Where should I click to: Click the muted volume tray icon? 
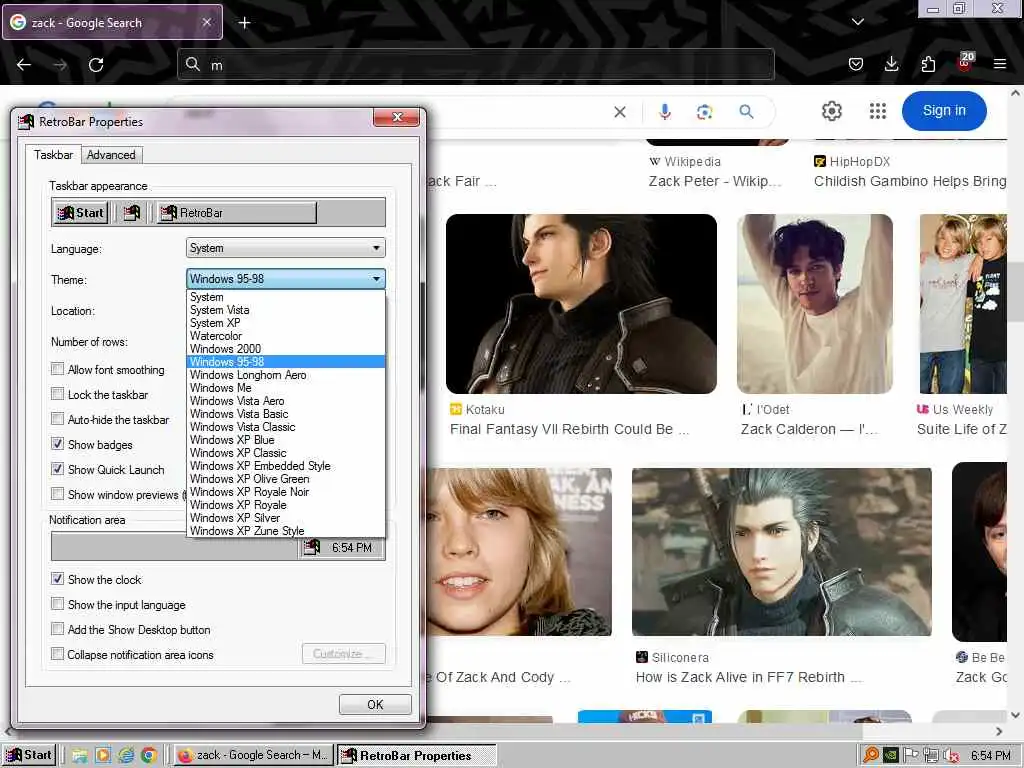(x=952, y=756)
